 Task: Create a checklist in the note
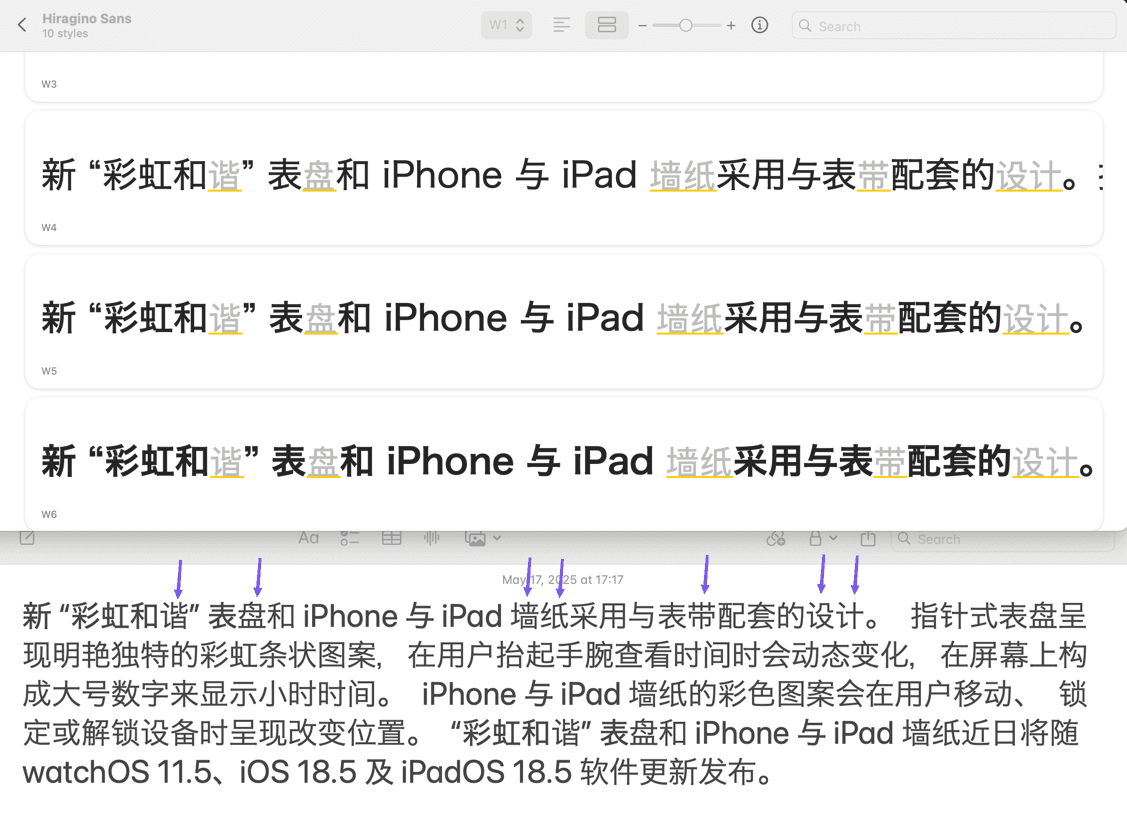tap(350, 537)
